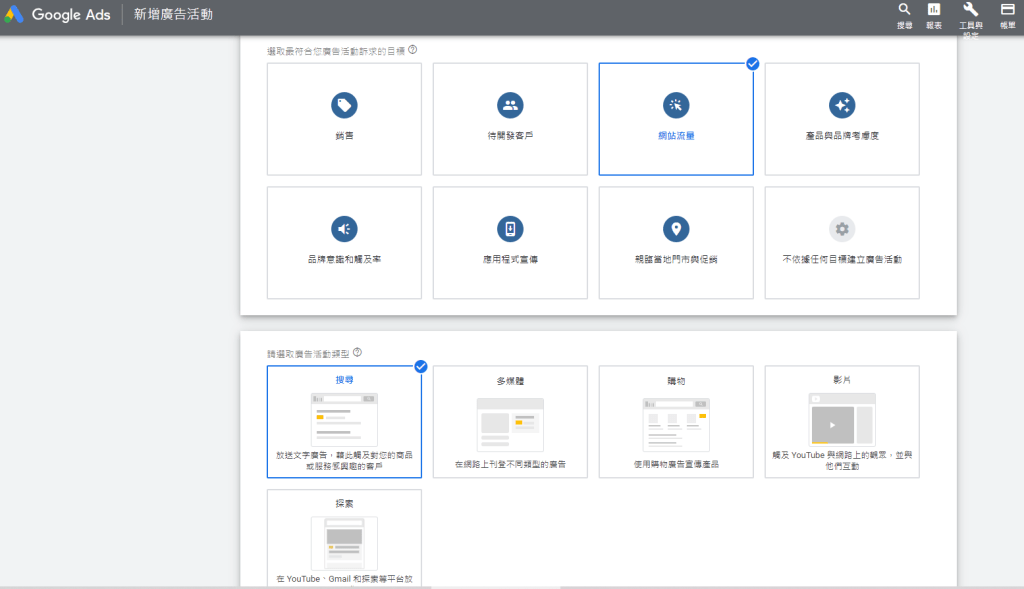Click the Google Ads logo
Viewport: 1024px width, 589px height.
(58, 14)
